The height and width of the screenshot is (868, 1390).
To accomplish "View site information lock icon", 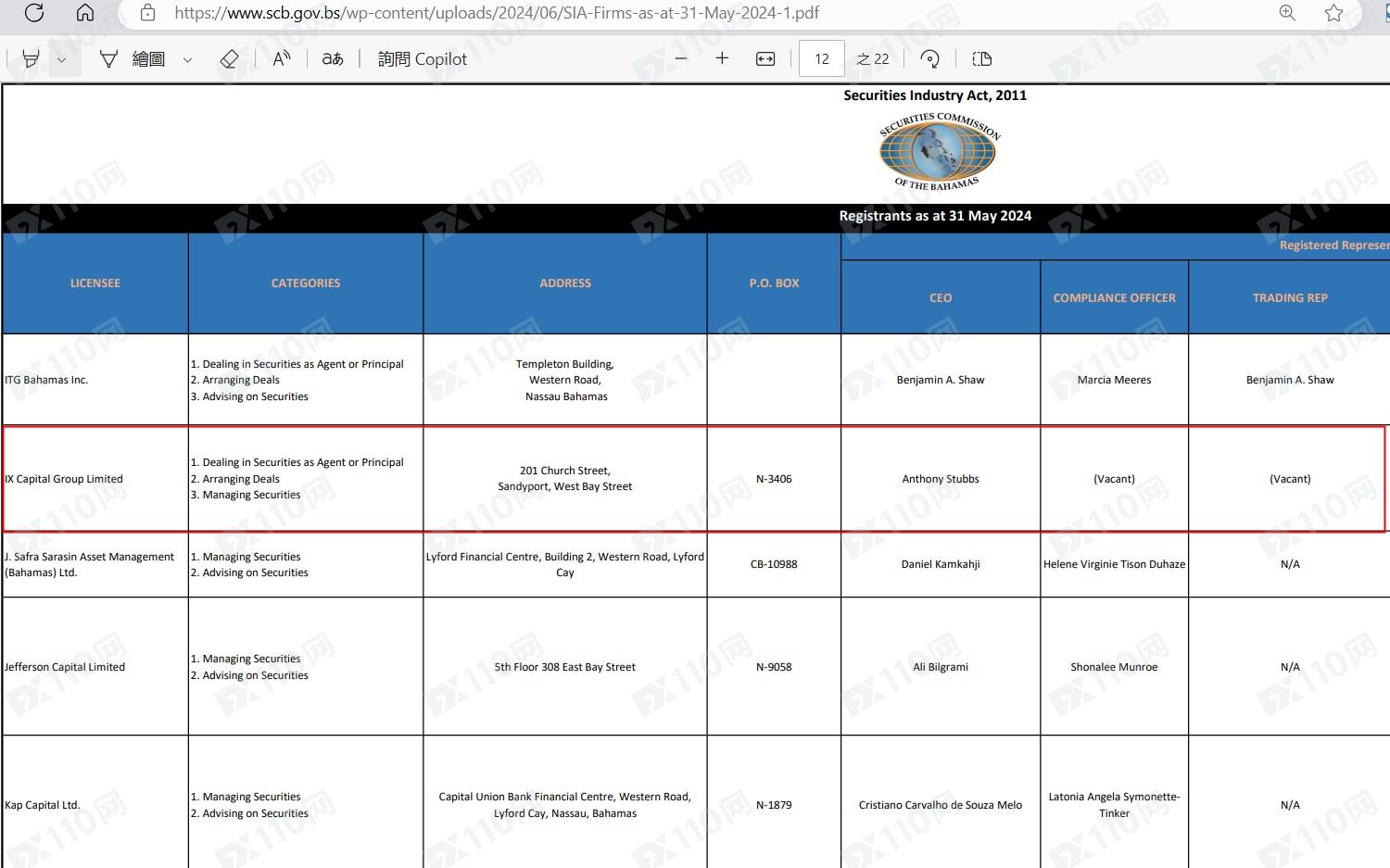I will pyautogui.click(x=147, y=13).
